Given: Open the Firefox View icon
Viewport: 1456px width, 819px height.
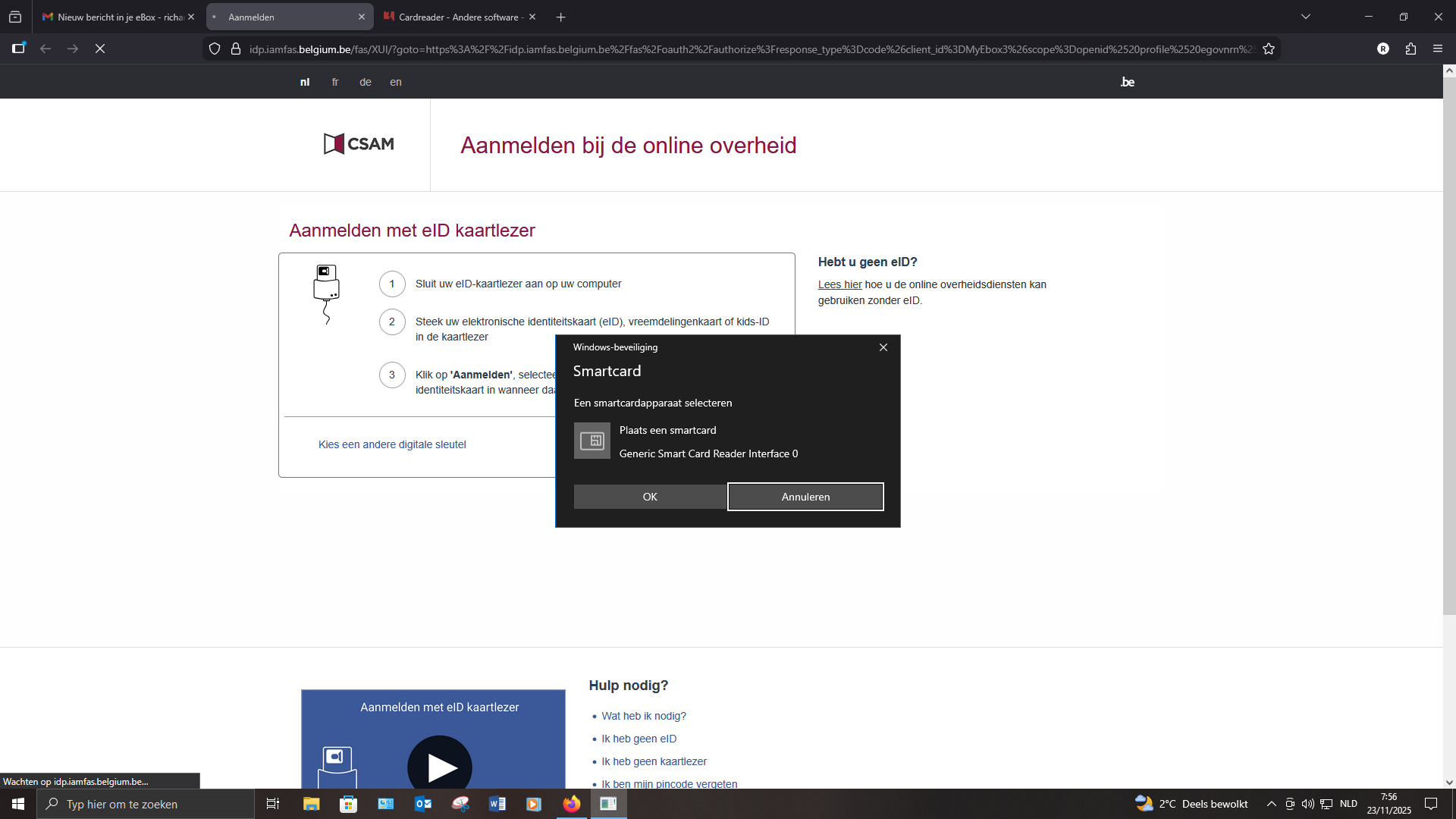Looking at the screenshot, I should point(15,17).
